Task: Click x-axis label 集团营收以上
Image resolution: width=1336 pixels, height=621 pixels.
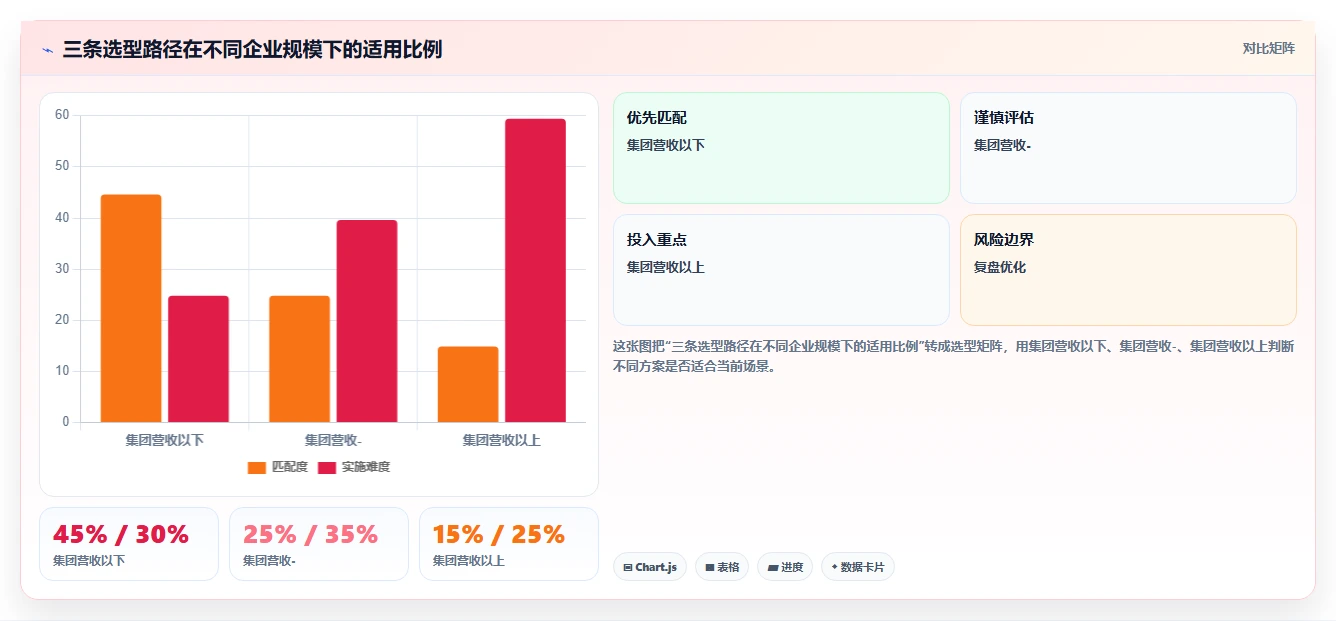Action: click(501, 440)
